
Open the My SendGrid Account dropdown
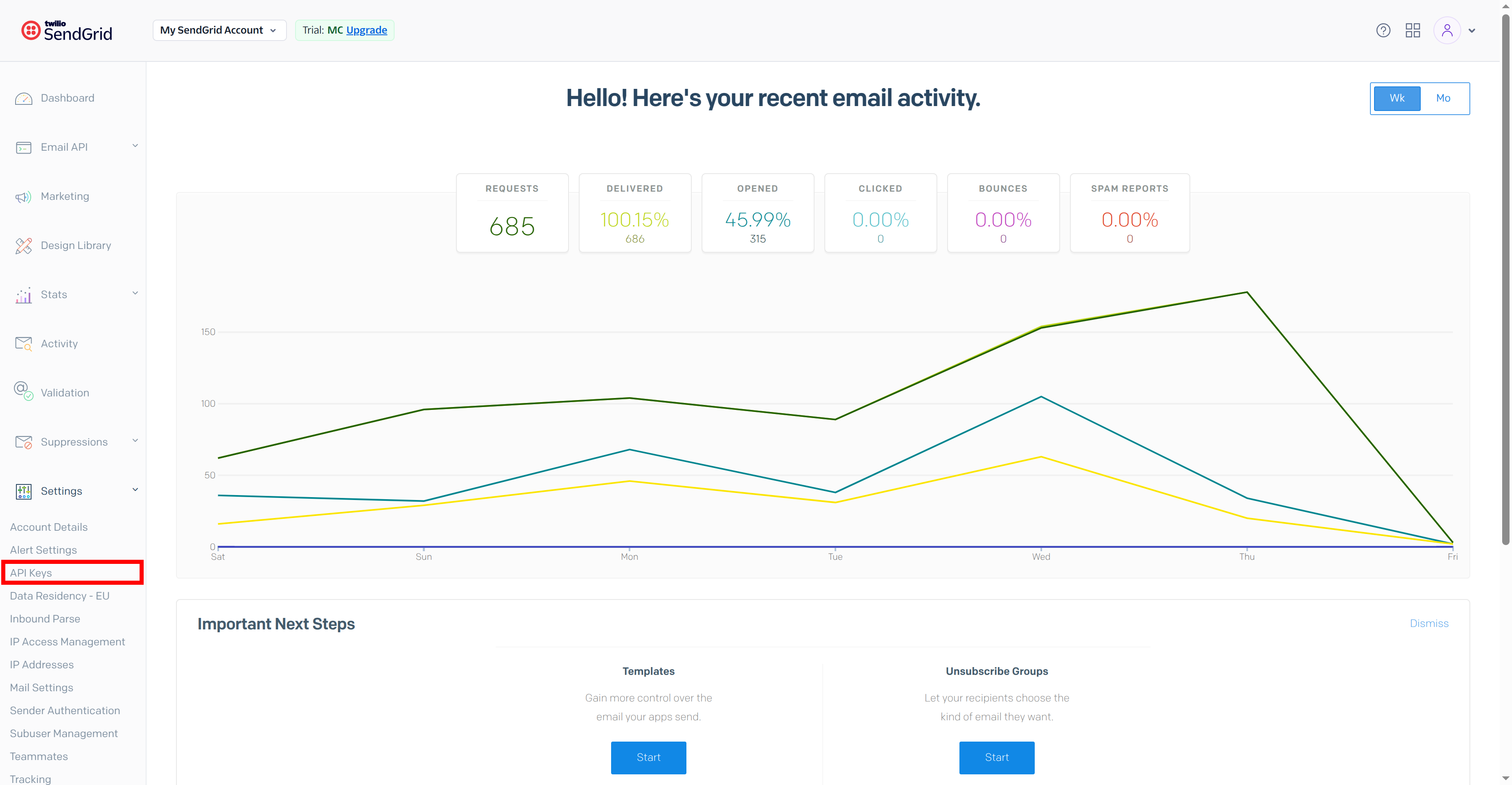coord(219,31)
